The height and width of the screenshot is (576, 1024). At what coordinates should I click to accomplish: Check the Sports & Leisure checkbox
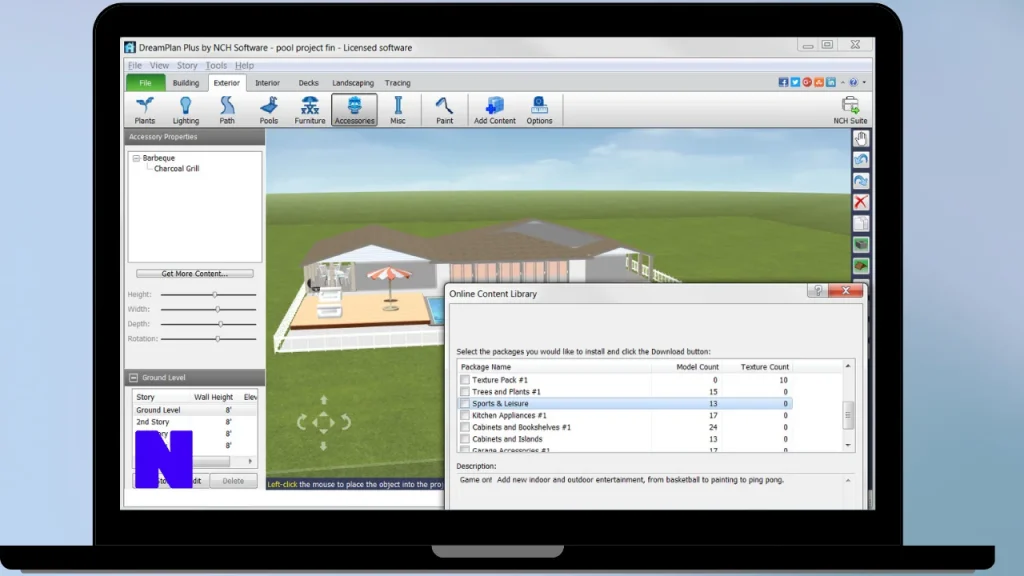tap(464, 404)
